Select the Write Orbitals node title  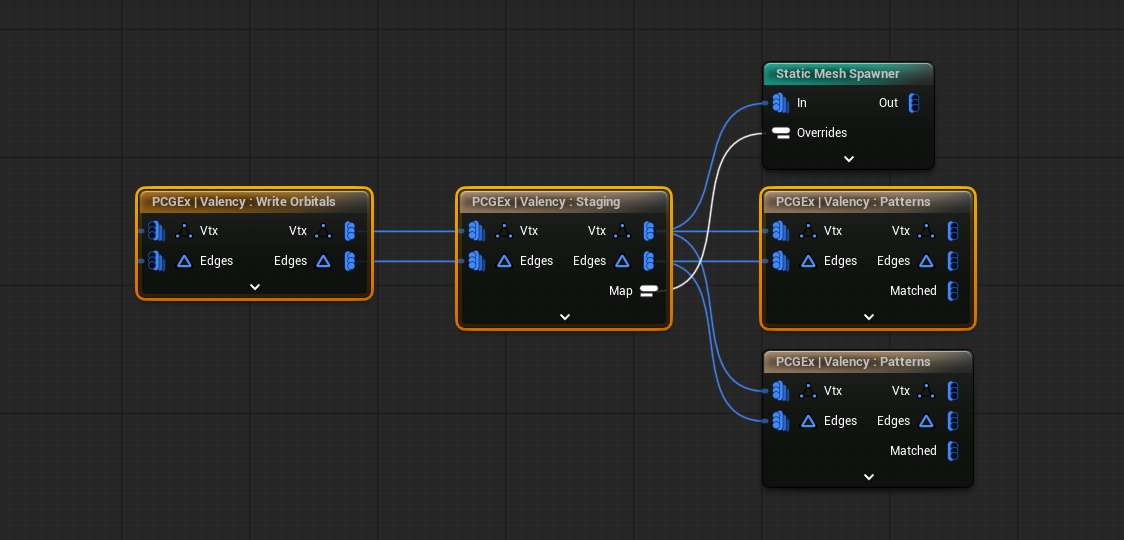[x=244, y=202]
